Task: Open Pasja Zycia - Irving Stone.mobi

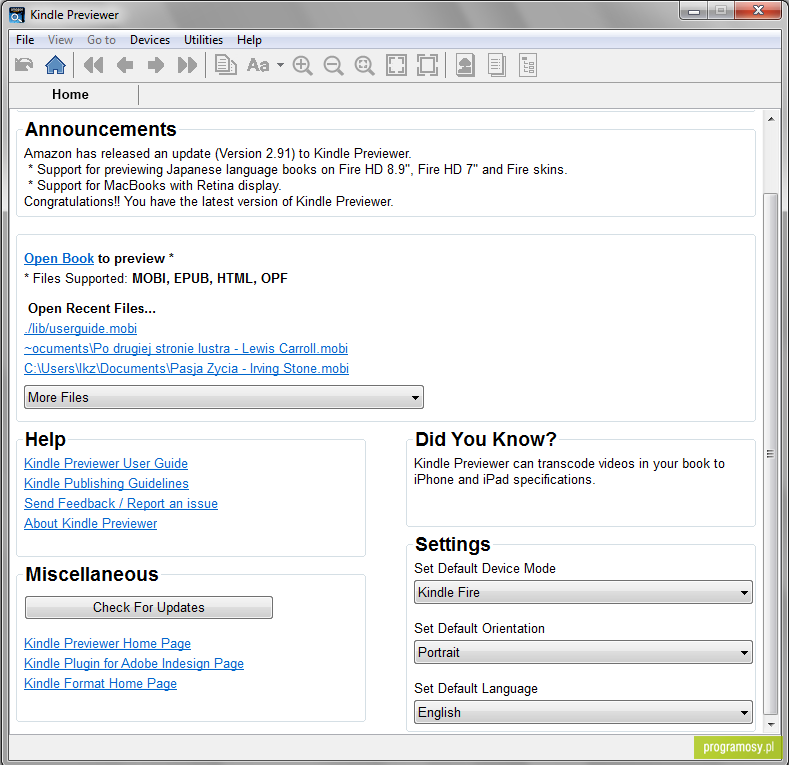Action: pos(186,369)
